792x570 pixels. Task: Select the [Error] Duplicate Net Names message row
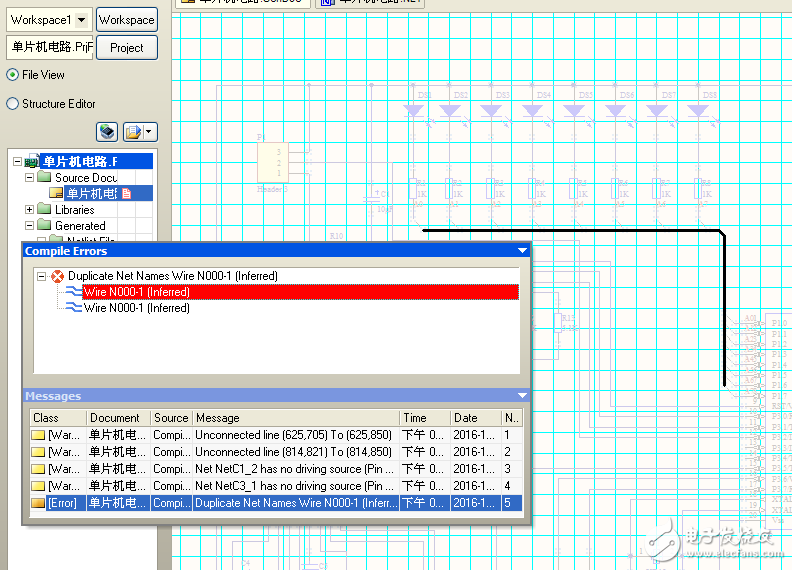pos(276,503)
